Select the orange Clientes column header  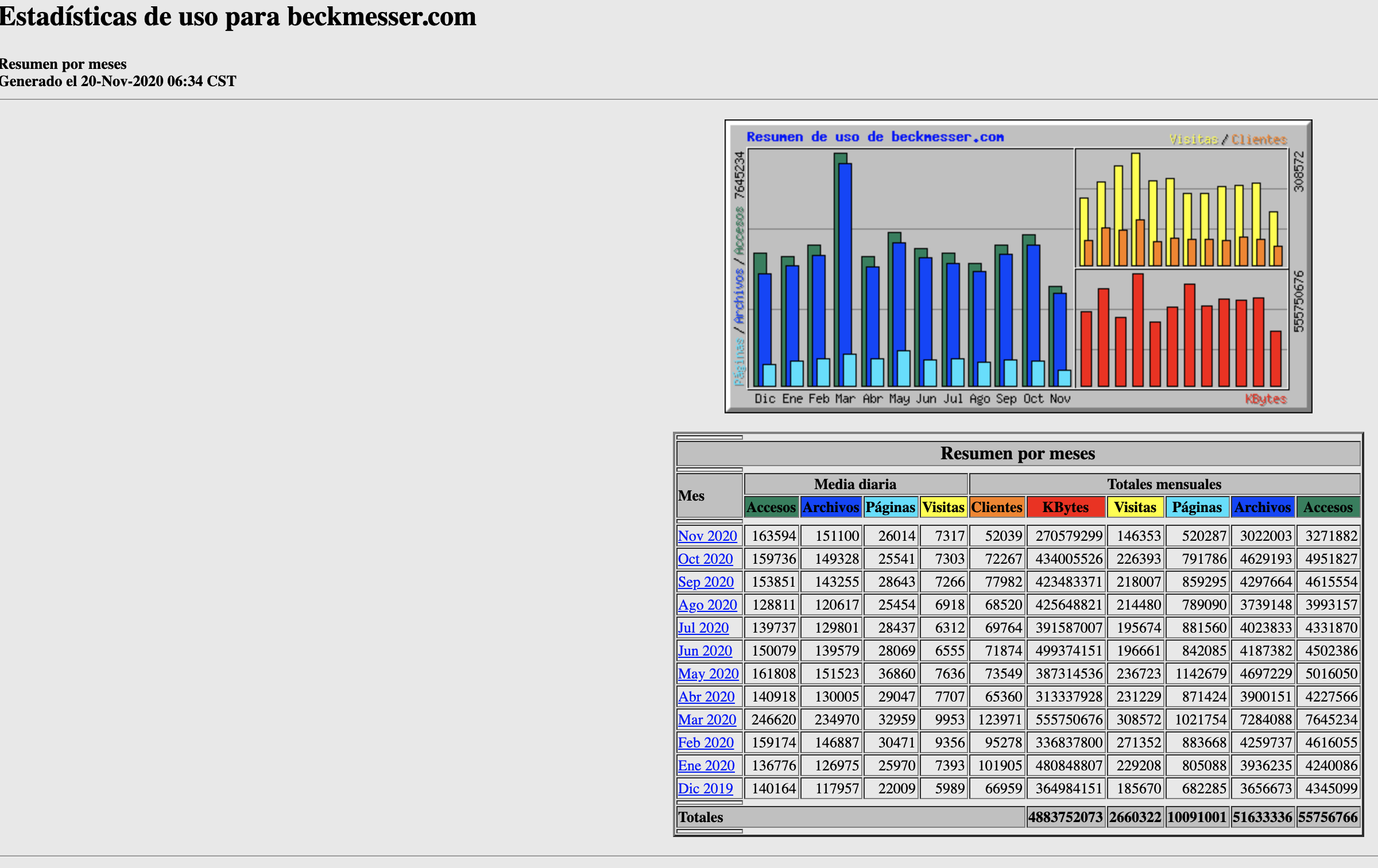[997, 507]
